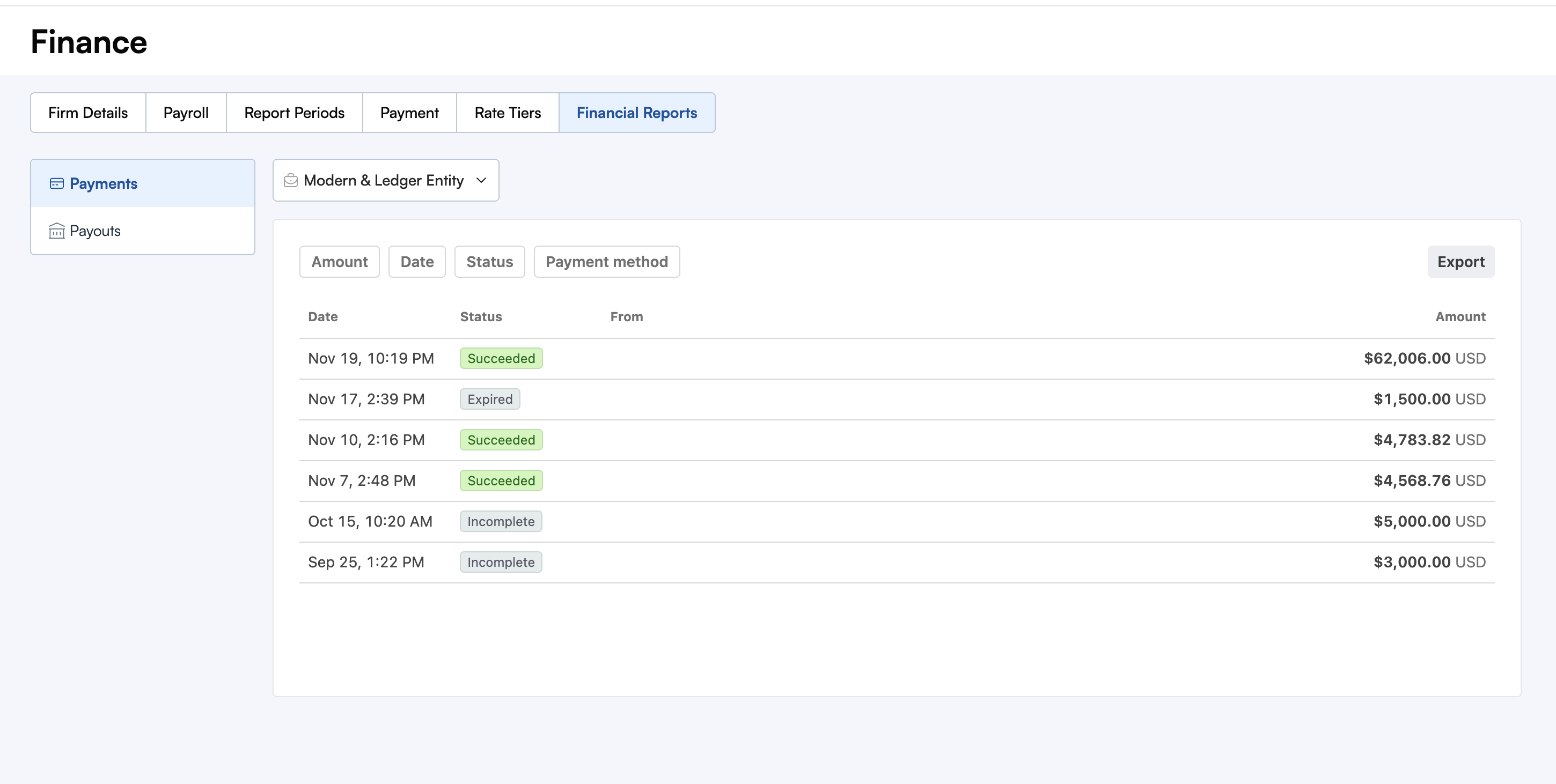Open the Amount filter
This screenshot has width=1556, height=784.
(x=339, y=262)
